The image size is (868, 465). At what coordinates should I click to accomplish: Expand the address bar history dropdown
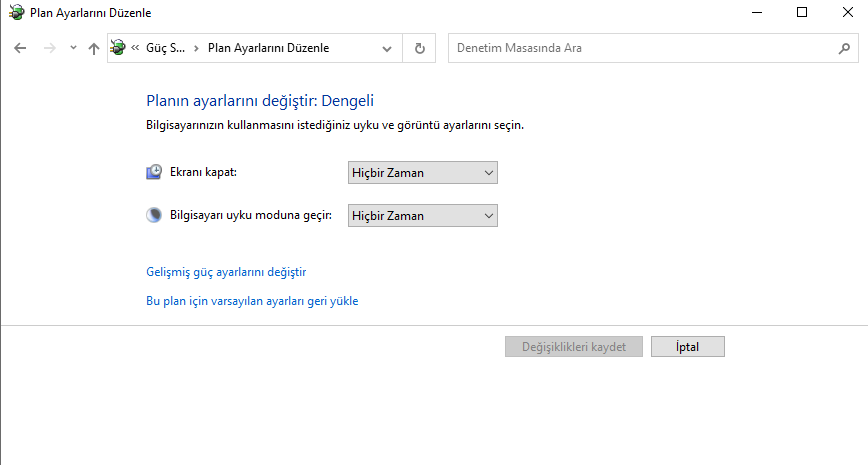click(x=388, y=48)
